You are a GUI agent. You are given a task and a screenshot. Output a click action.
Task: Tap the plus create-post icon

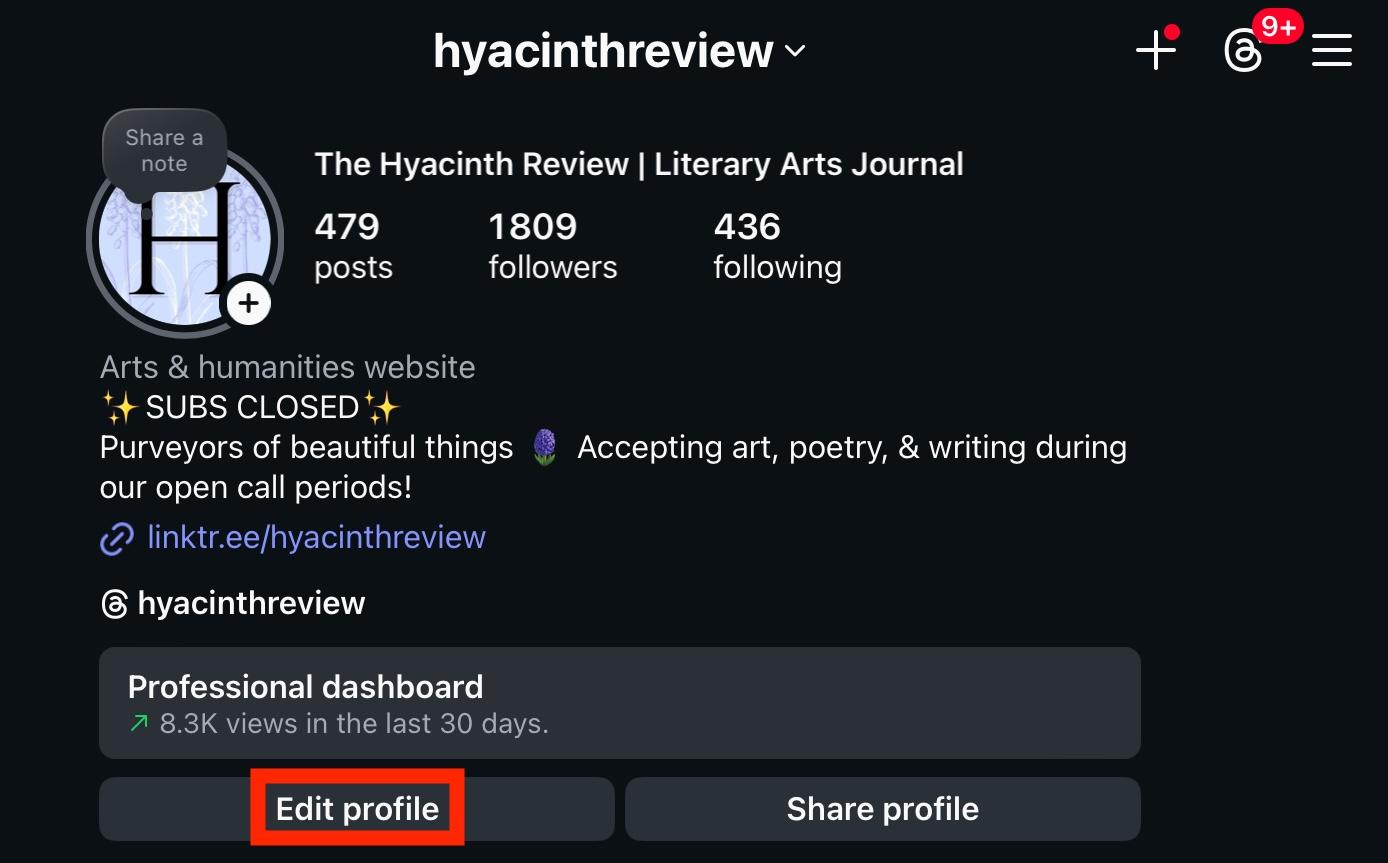(1156, 50)
